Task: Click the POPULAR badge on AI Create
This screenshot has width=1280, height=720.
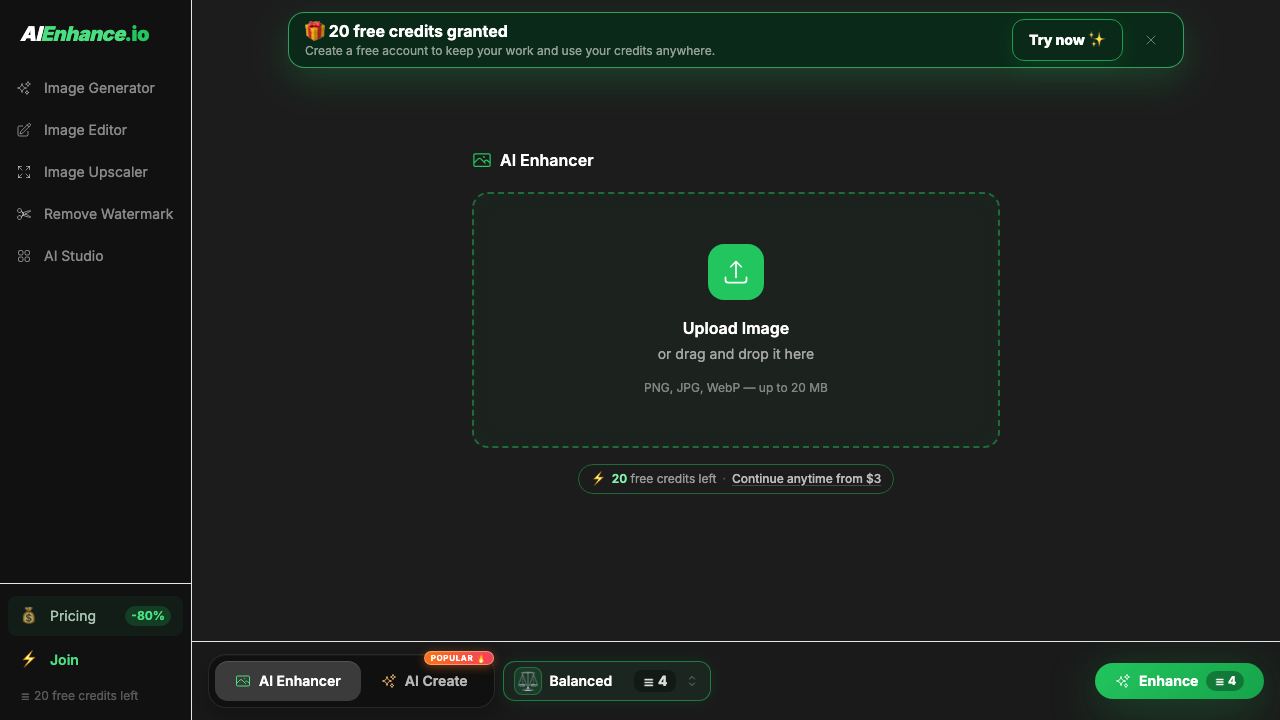Action: pos(458,658)
